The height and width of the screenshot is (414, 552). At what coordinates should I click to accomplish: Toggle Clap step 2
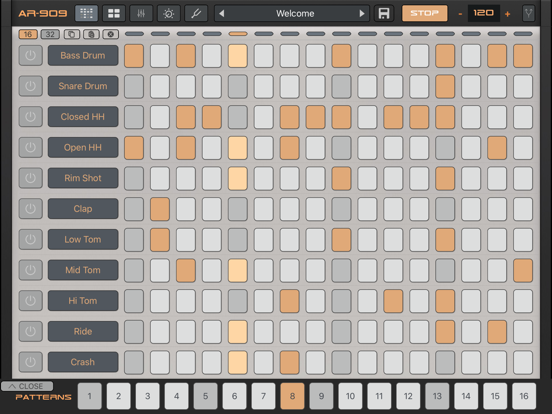click(x=160, y=209)
